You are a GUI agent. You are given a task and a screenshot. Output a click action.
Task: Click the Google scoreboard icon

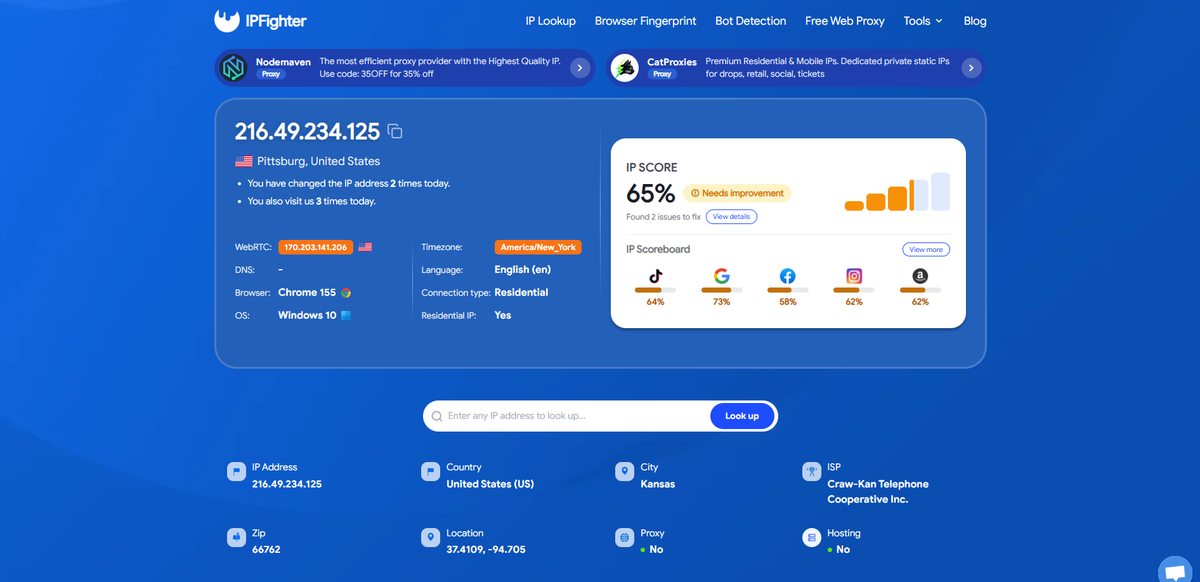pos(721,276)
